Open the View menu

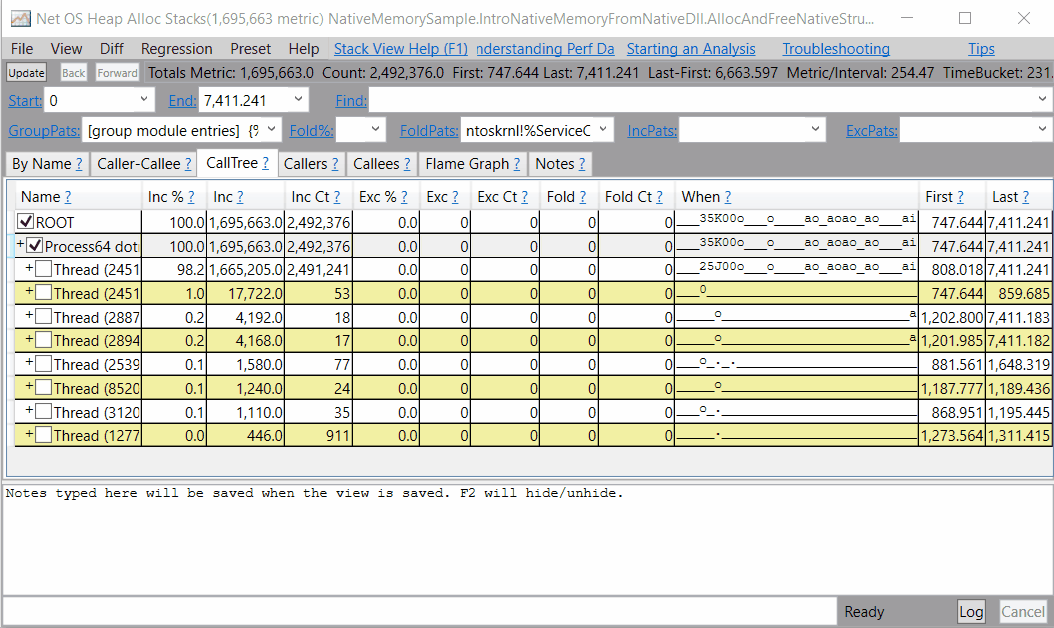(66, 48)
